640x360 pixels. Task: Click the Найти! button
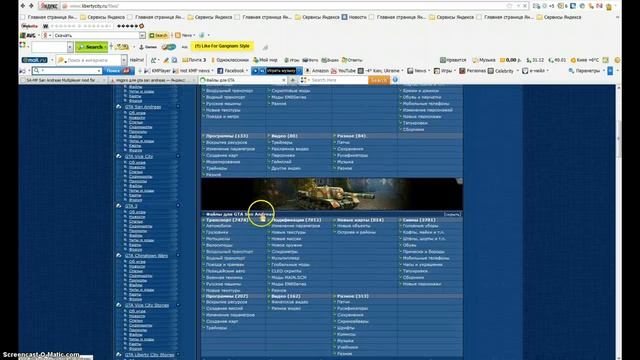[137, 60]
